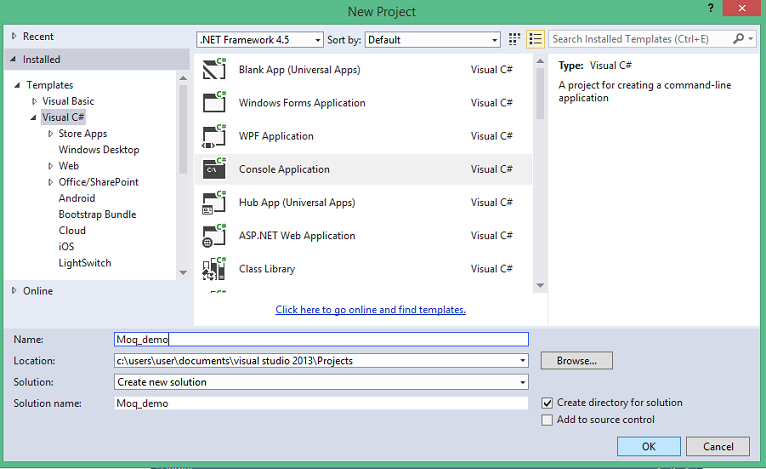Collapse the Installed section
Image resolution: width=766 pixels, height=469 pixels.
click(x=14, y=59)
